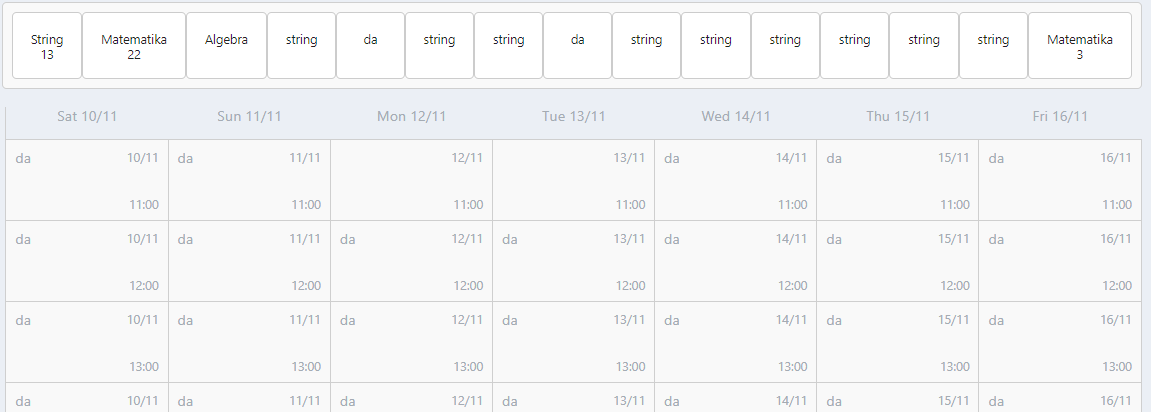Select Tue 13/11 day header
This screenshot has height=412, width=1151.
click(x=574, y=116)
